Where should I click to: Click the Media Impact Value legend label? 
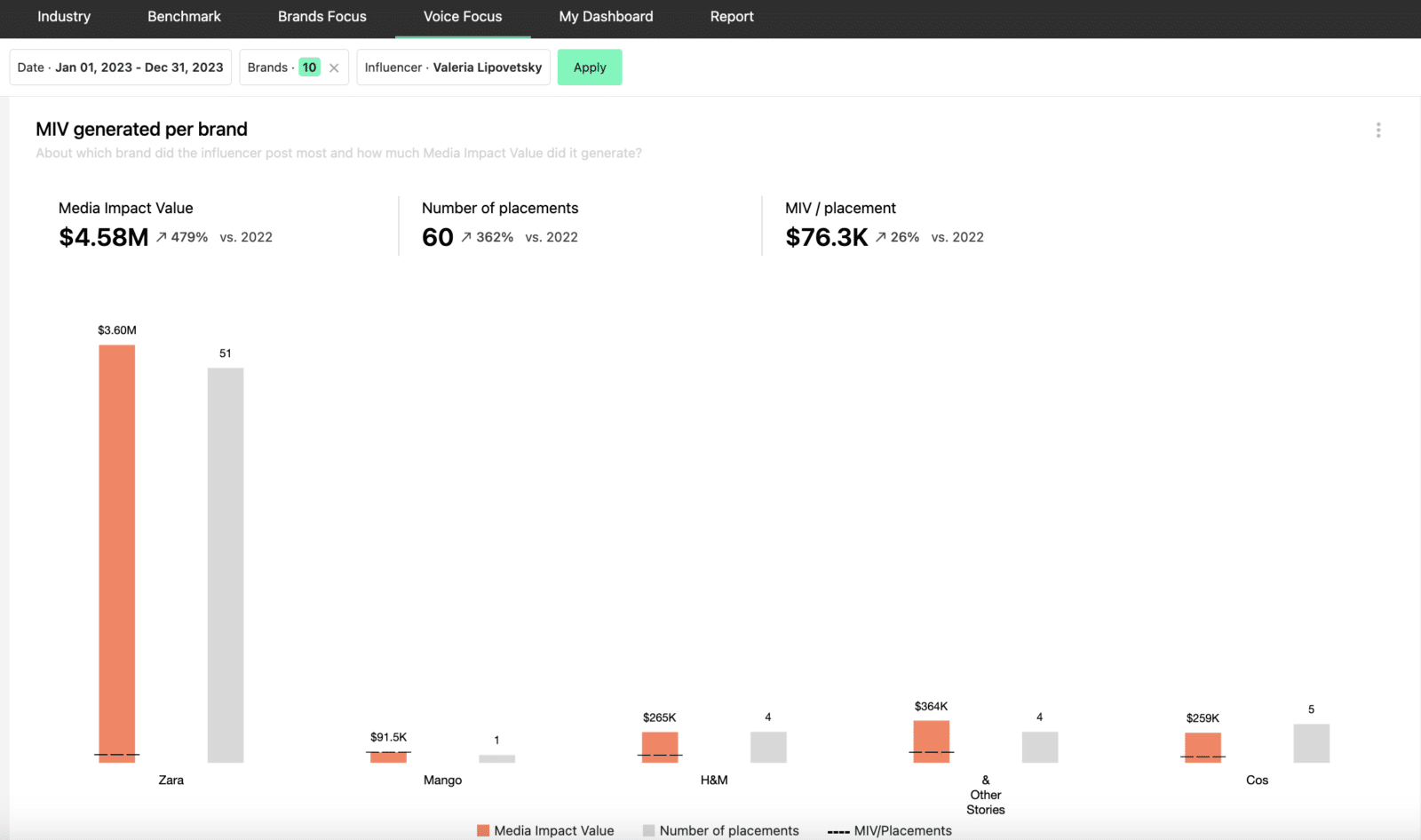click(554, 831)
